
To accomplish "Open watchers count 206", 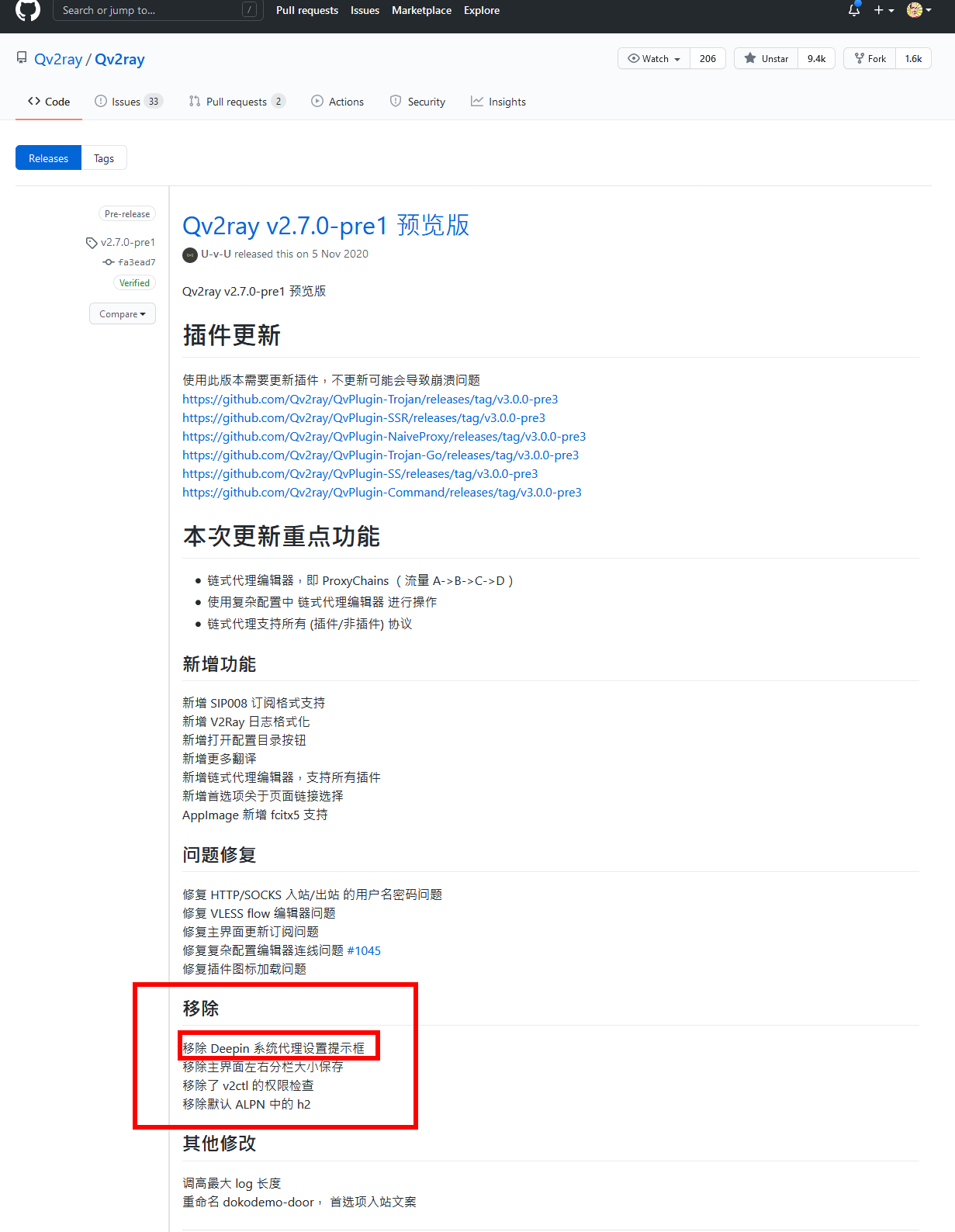I will click(708, 59).
